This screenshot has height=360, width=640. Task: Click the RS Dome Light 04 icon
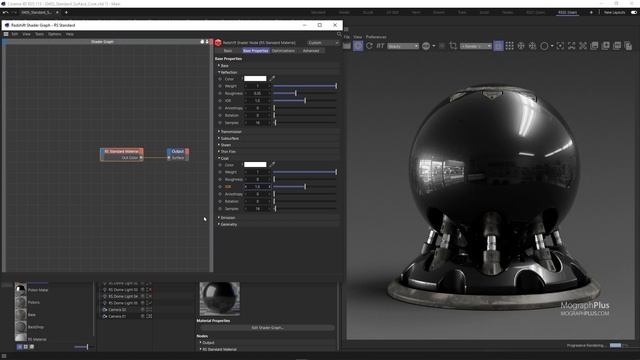point(105,296)
